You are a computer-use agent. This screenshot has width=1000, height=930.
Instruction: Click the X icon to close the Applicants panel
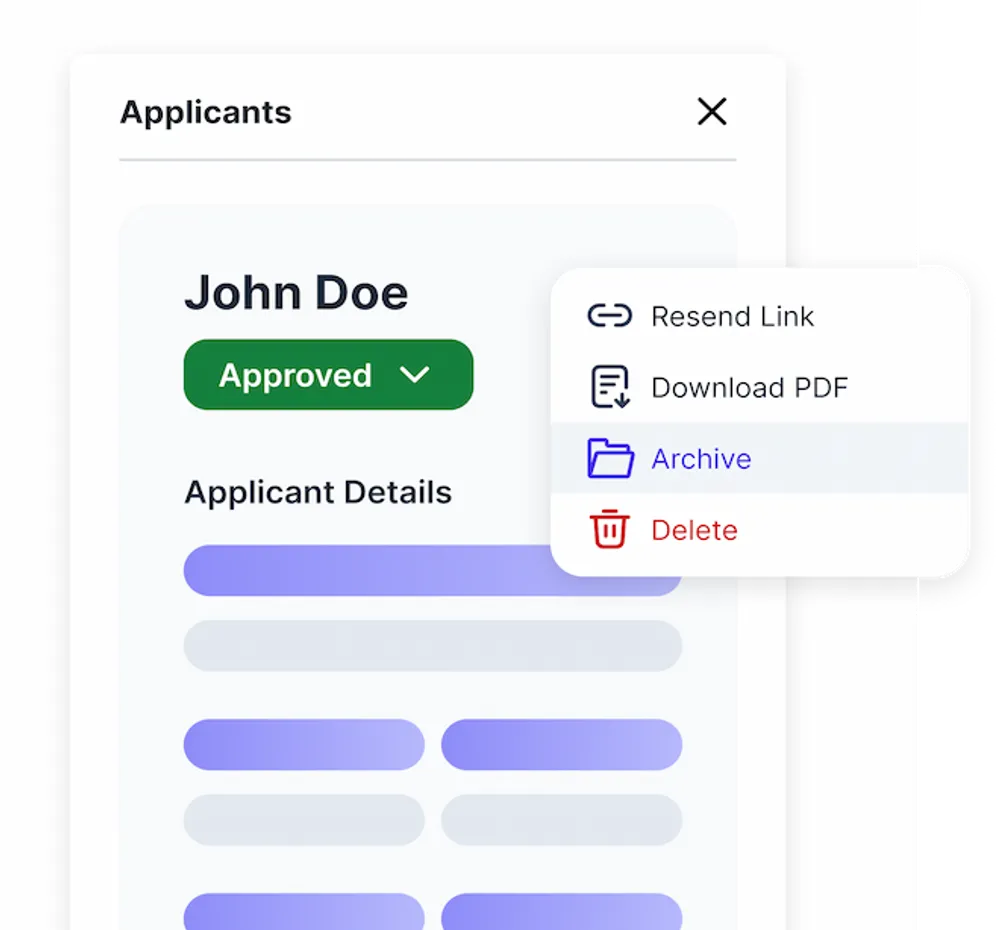coord(712,112)
